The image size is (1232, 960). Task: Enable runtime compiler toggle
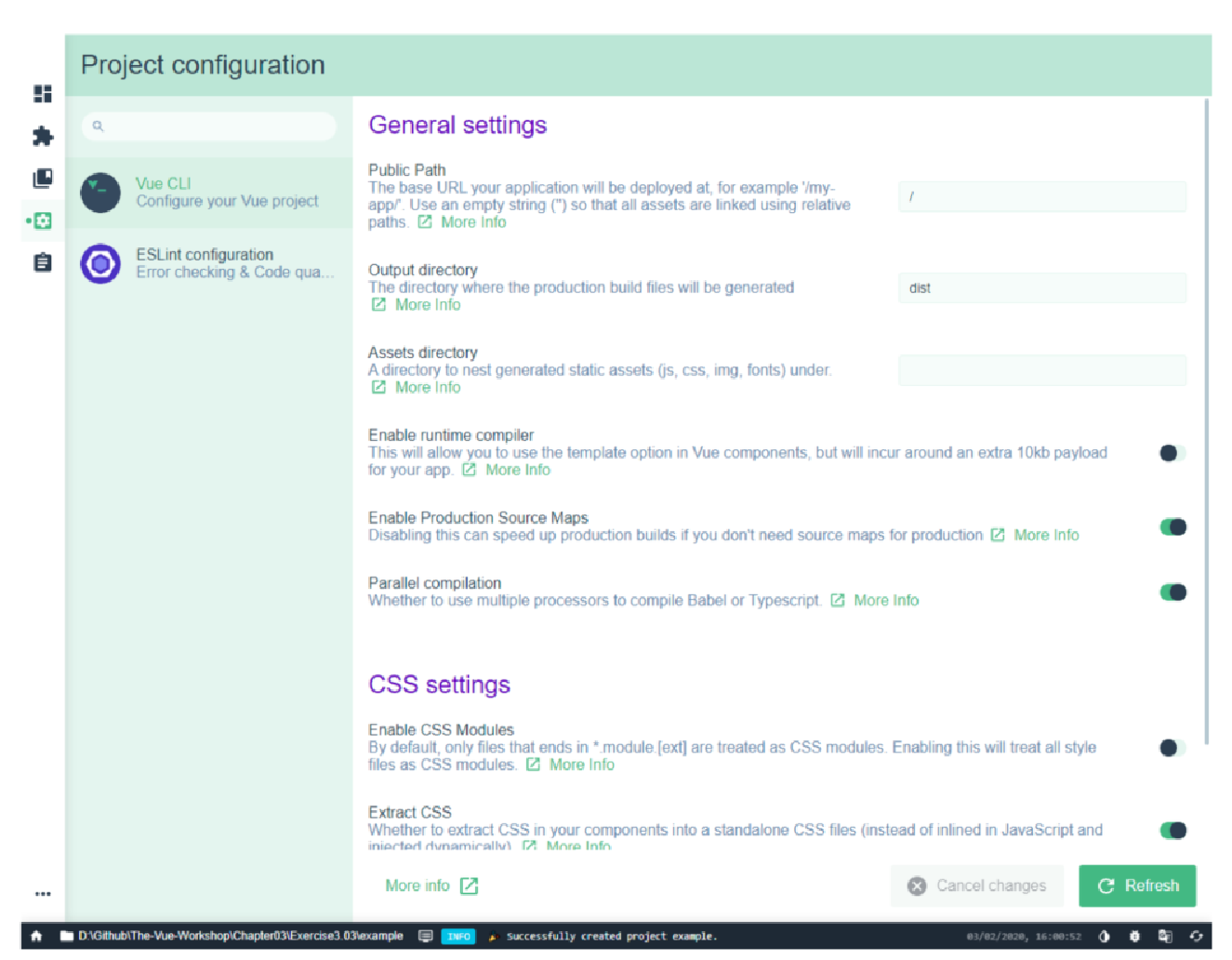tap(1172, 453)
